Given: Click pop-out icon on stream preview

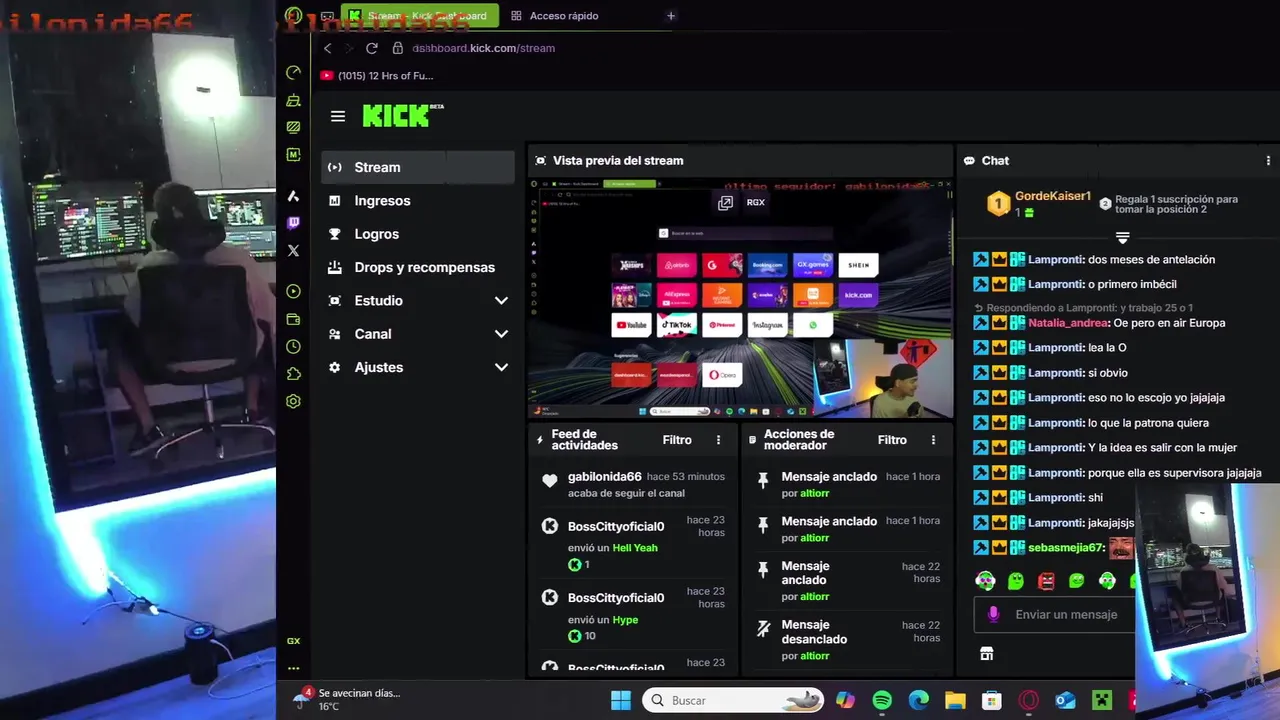Looking at the screenshot, I should click(x=725, y=203).
